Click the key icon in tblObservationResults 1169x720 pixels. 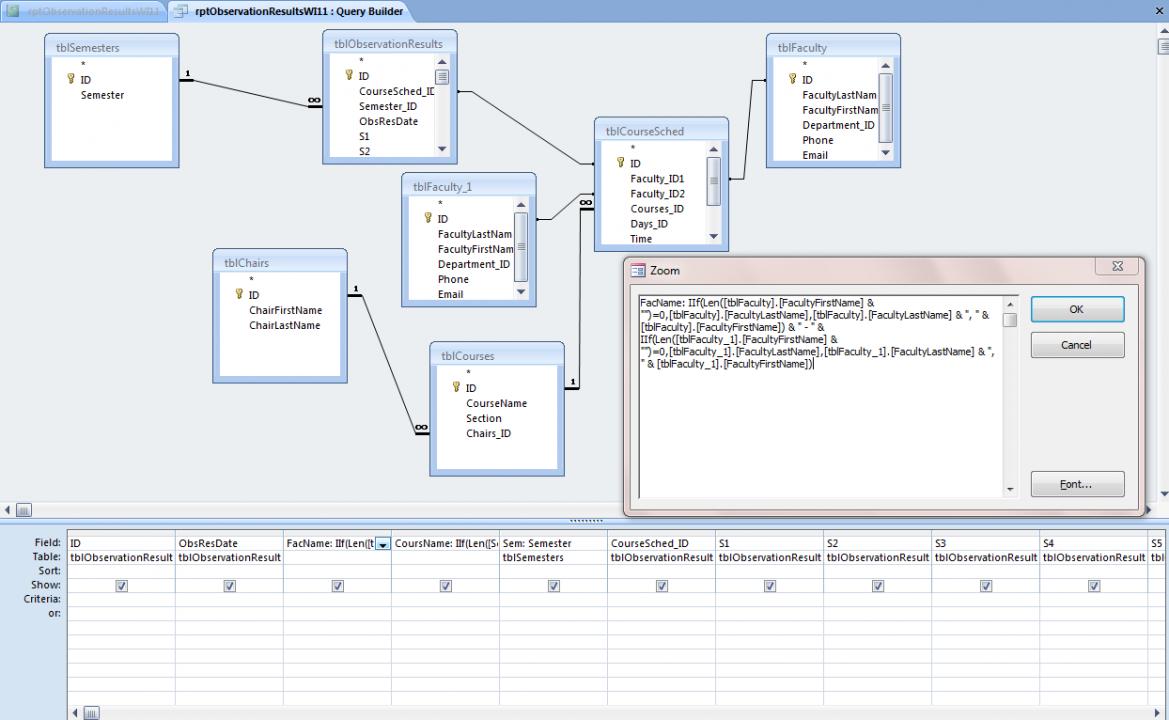click(349, 75)
